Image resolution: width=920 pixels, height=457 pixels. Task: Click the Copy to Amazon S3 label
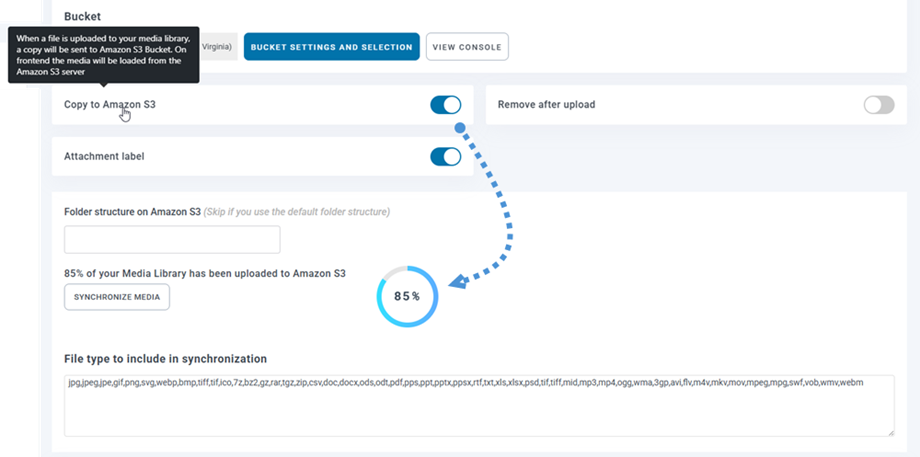tap(103, 104)
